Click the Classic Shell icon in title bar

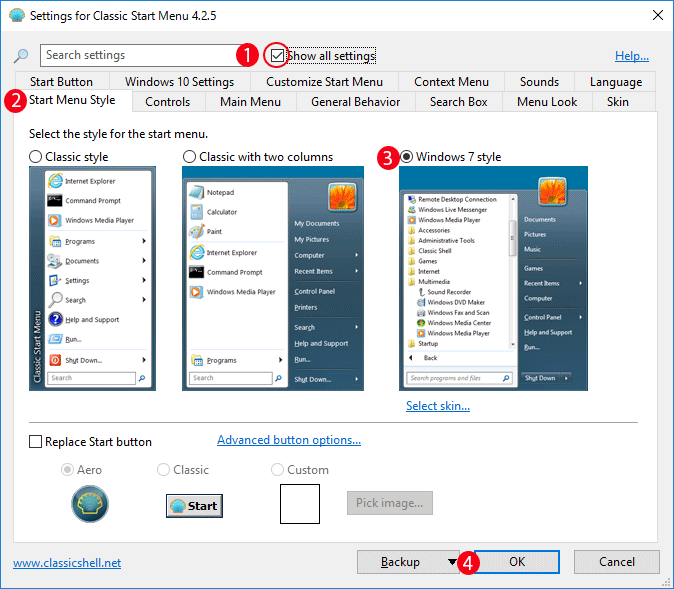[17, 15]
